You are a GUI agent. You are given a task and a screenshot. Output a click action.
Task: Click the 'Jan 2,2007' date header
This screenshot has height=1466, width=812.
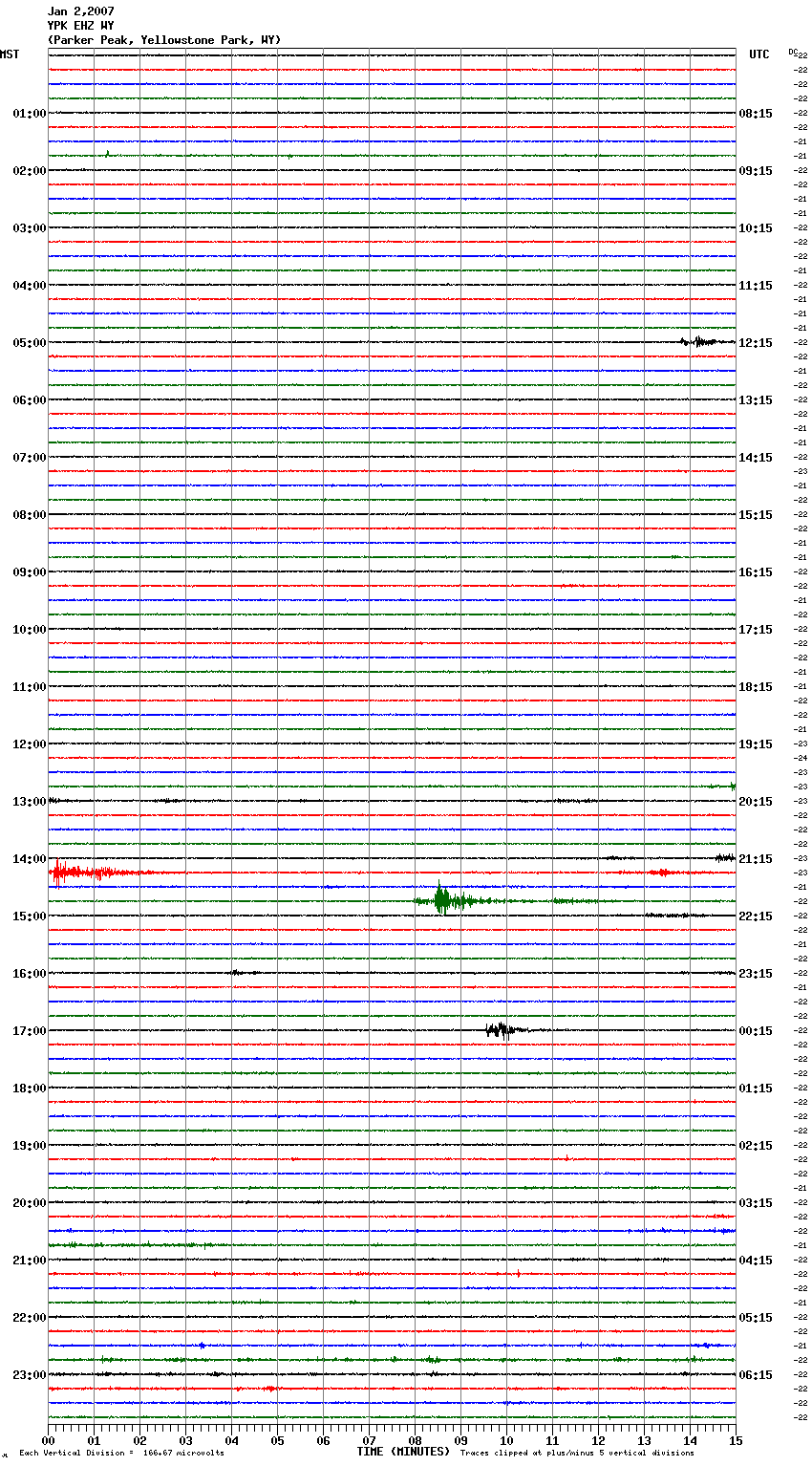80,11
